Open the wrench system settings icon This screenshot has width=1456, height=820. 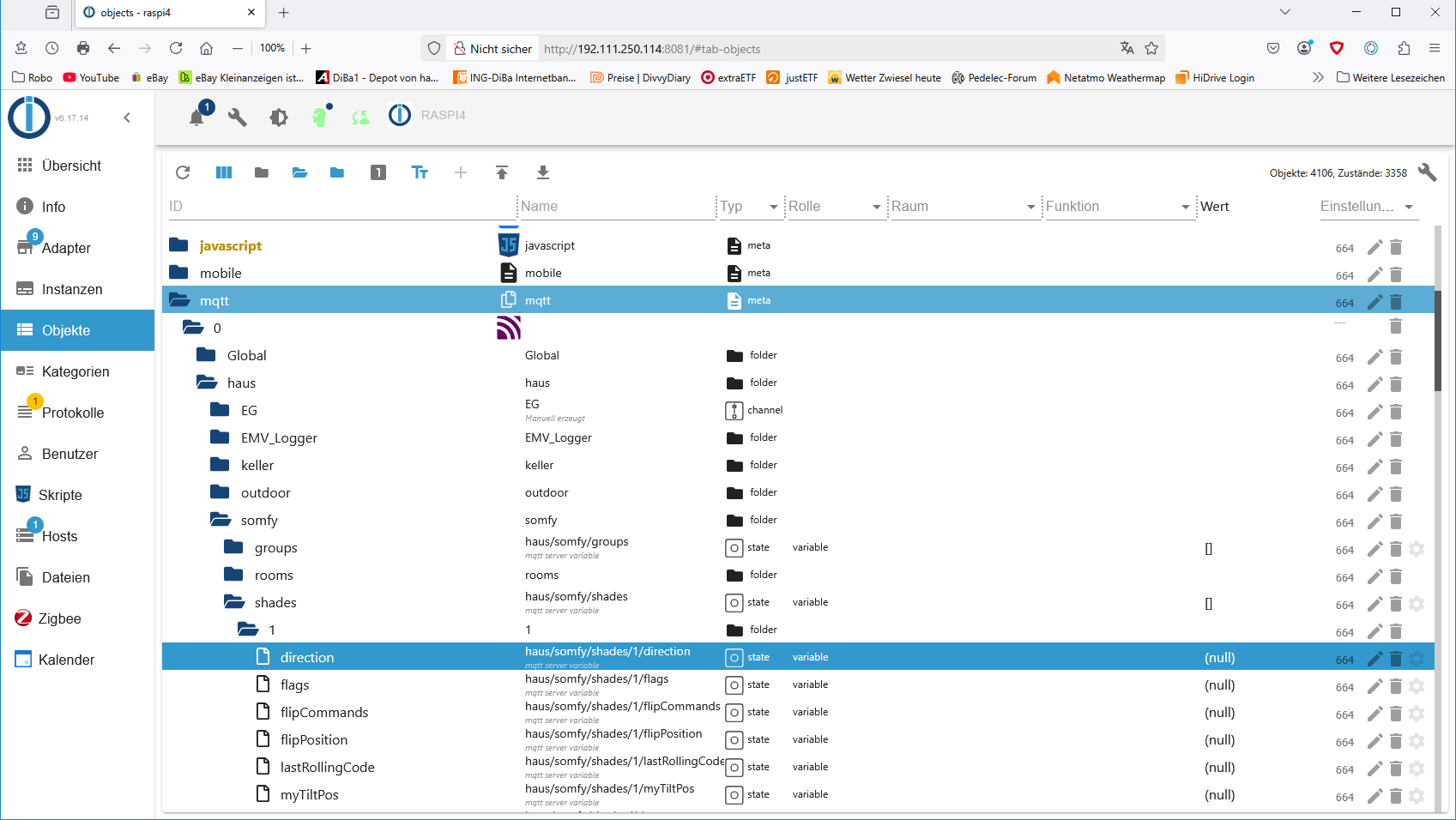(x=238, y=118)
